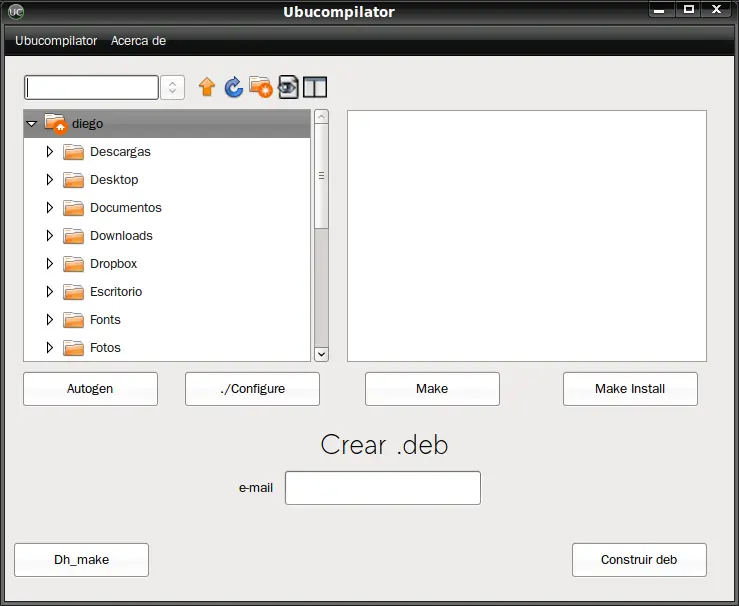Select the Escritorio tree row text
The image size is (739, 606).
click(x=116, y=292)
